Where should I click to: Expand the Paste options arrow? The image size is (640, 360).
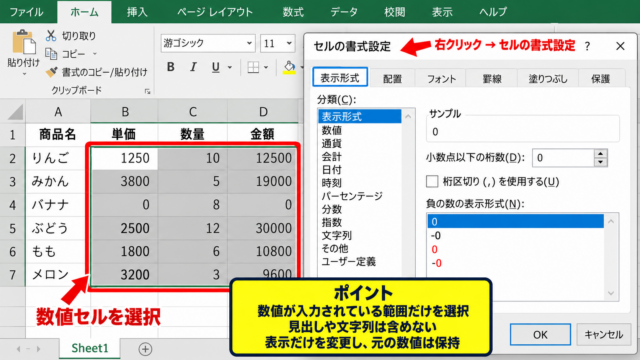(24, 74)
